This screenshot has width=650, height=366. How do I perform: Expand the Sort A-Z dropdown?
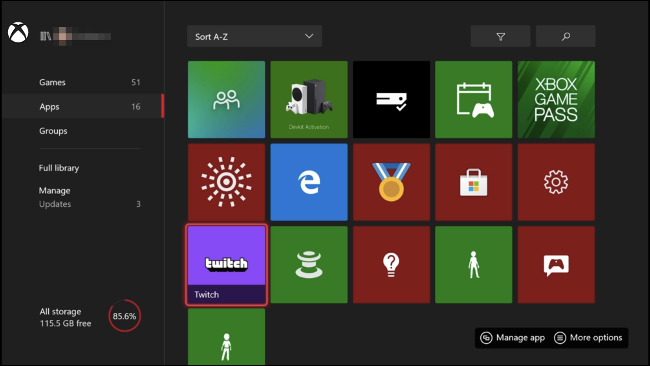[x=254, y=36]
